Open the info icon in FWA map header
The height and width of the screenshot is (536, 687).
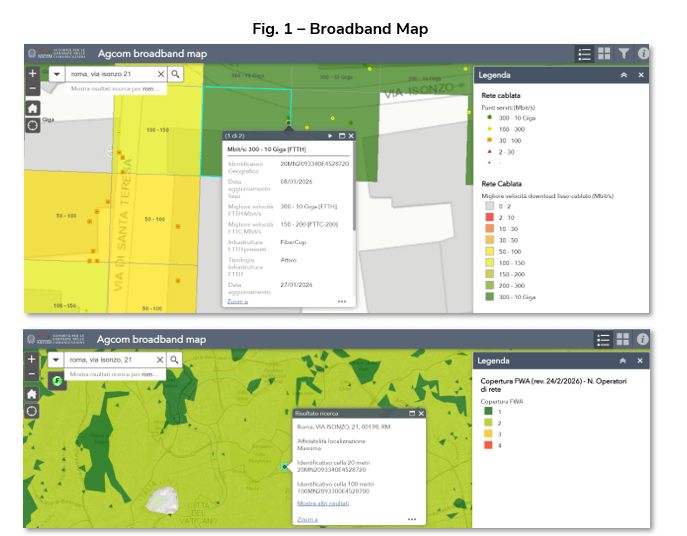[x=643, y=339]
